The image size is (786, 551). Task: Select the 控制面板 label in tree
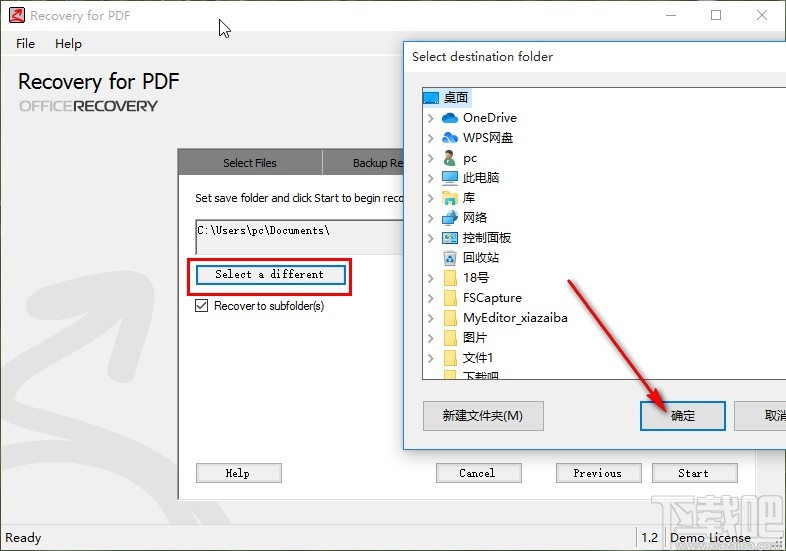pos(487,238)
